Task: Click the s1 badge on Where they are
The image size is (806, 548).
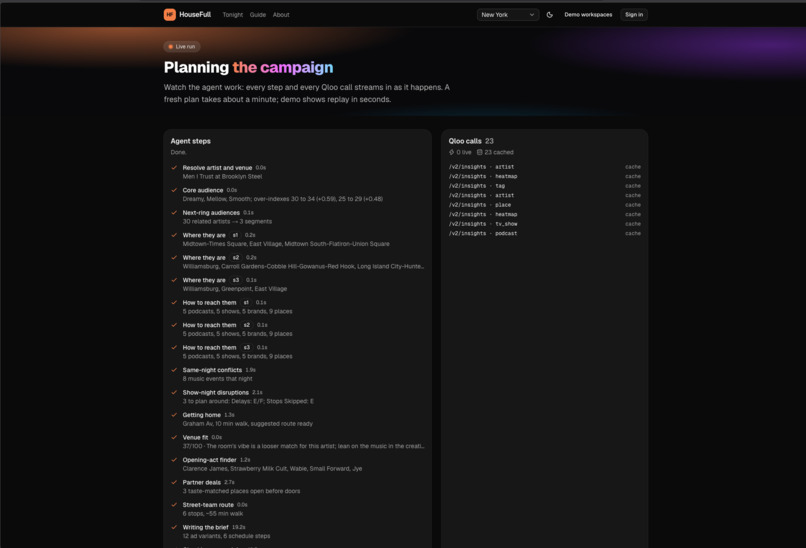Action: pyautogui.click(x=235, y=235)
